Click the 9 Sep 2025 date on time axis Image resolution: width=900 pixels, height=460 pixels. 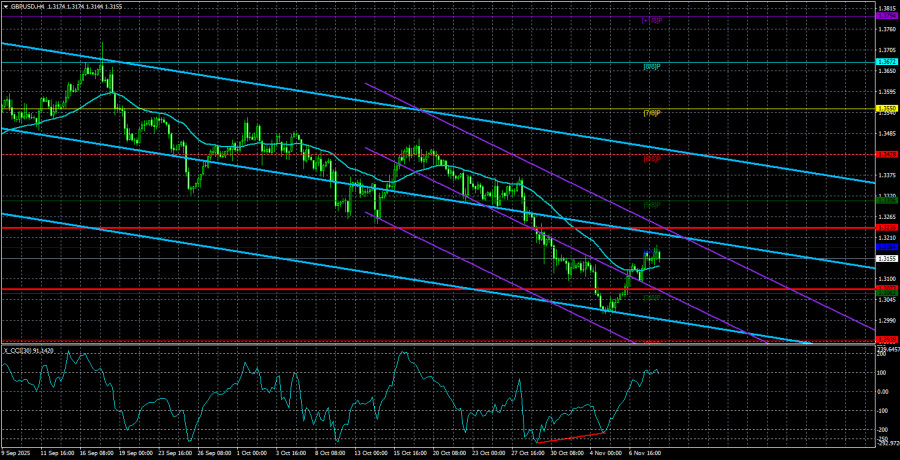(19, 453)
